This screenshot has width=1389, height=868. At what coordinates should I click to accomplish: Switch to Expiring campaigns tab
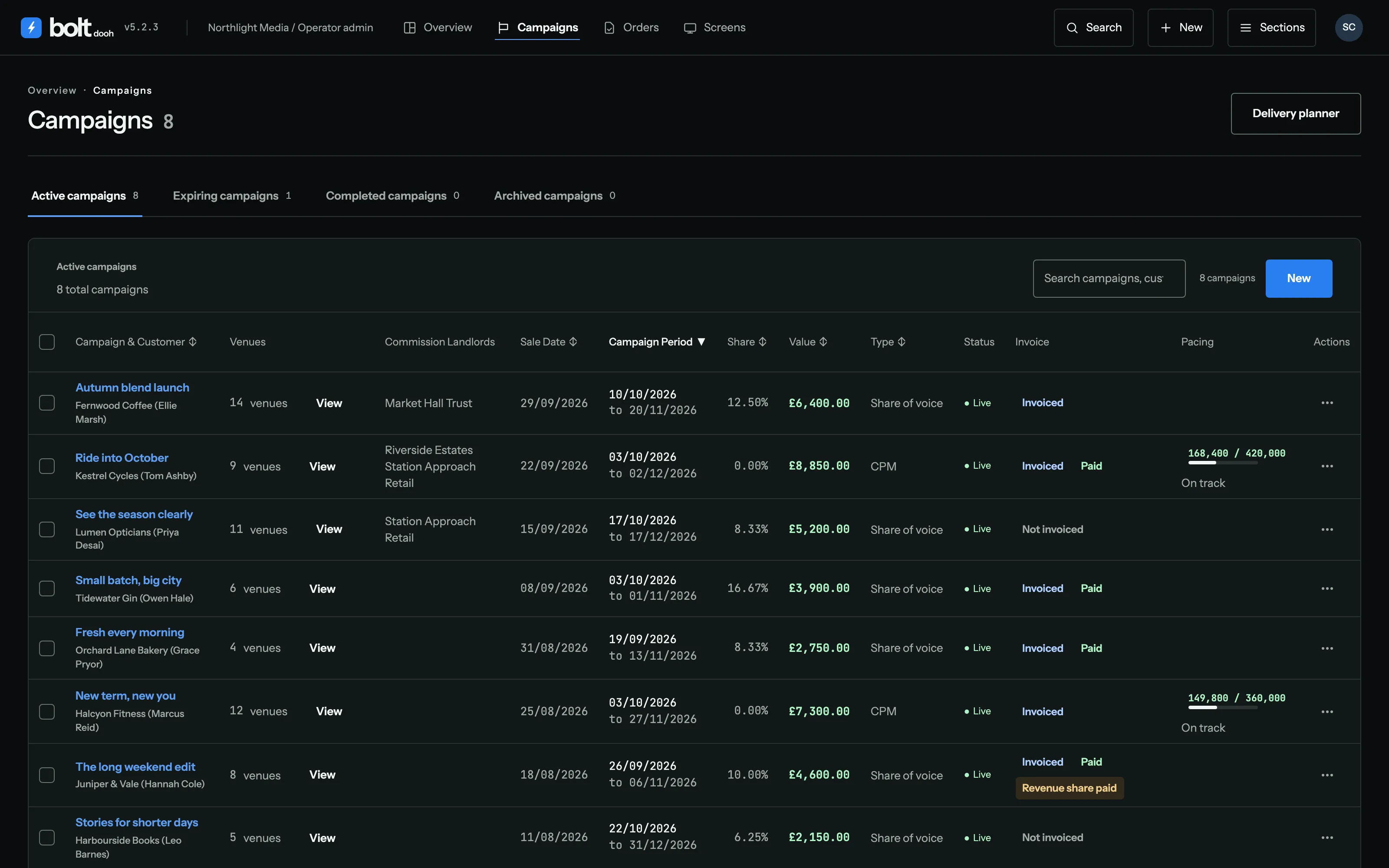pos(232,196)
